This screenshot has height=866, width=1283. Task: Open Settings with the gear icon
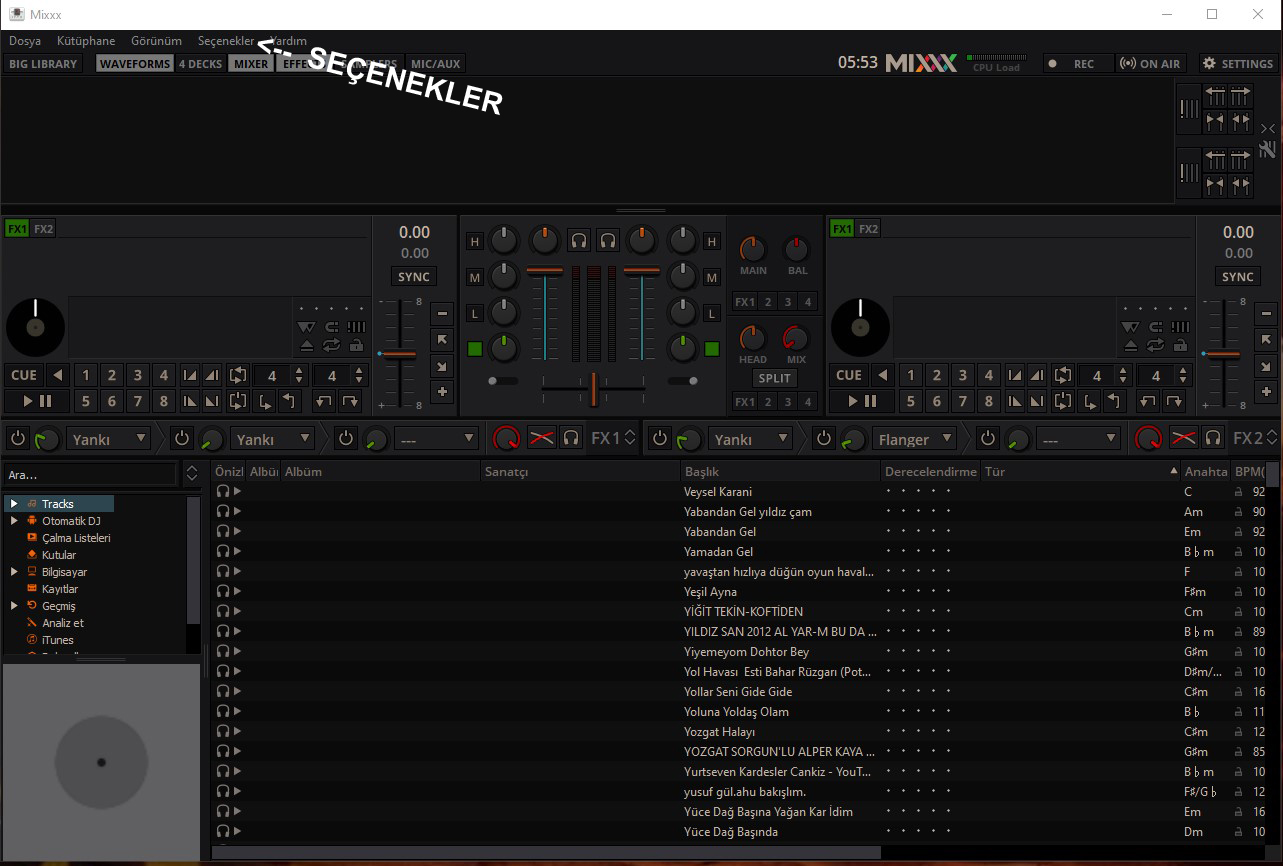point(1237,63)
